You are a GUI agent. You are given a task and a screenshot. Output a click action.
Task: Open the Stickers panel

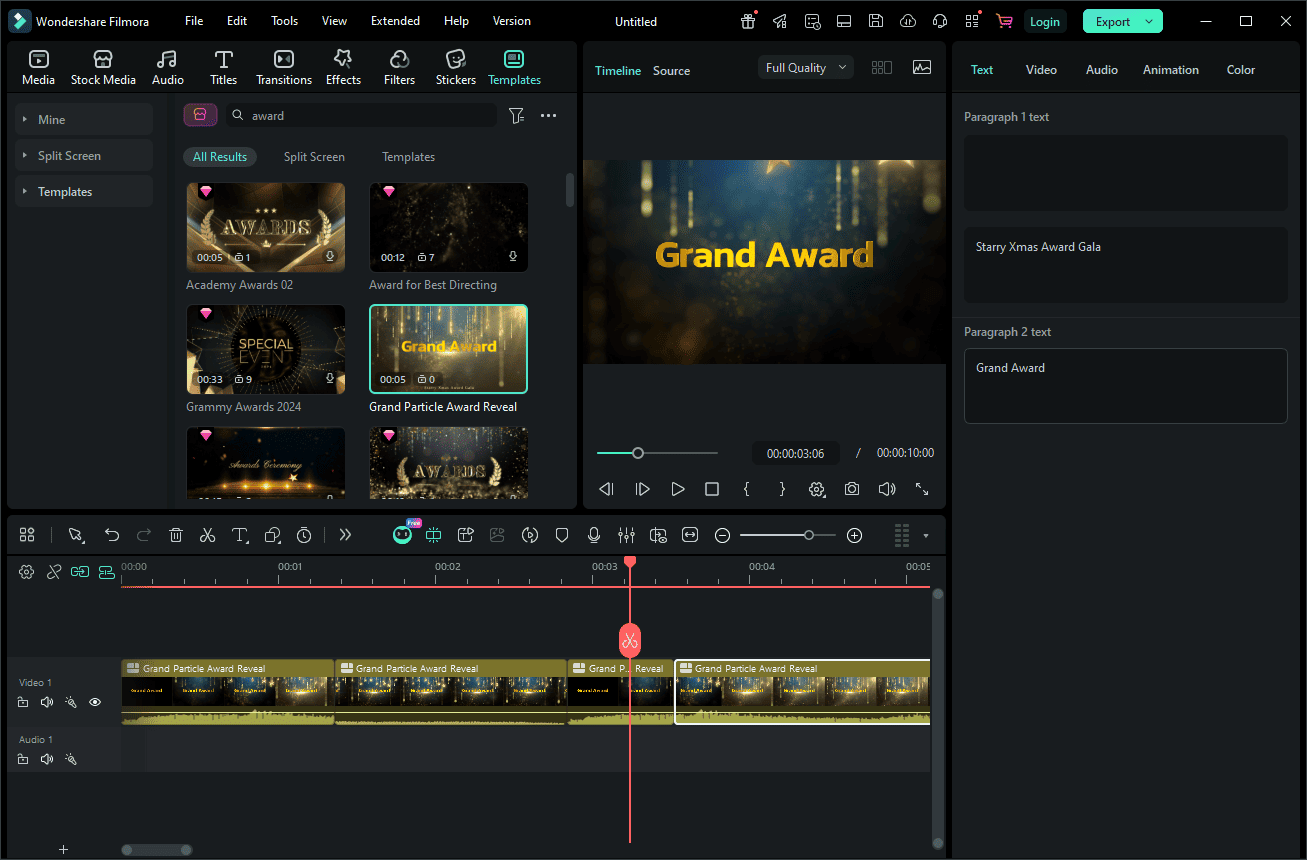coord(455,66)
